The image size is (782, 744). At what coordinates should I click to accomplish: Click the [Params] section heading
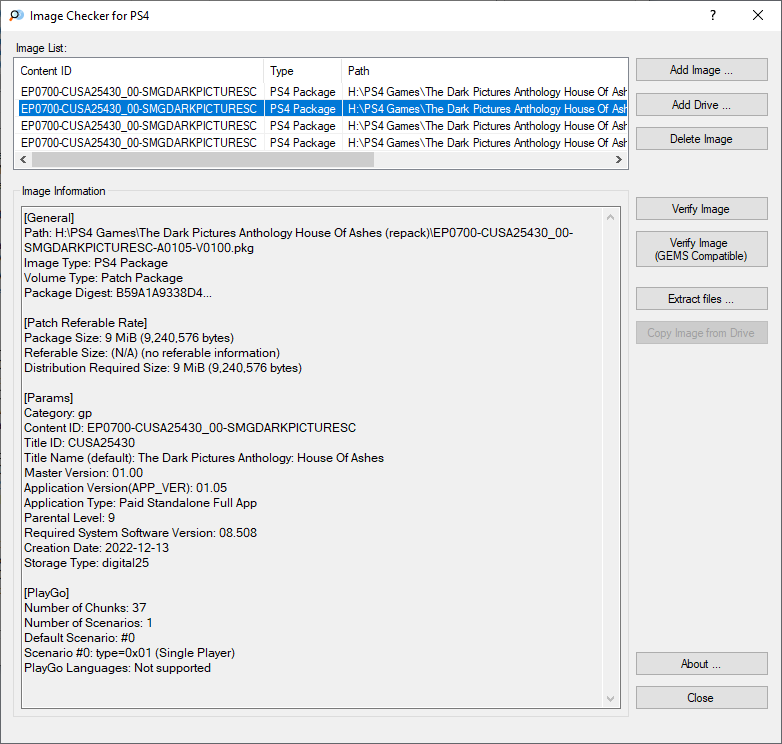click(x=48, y=398)
